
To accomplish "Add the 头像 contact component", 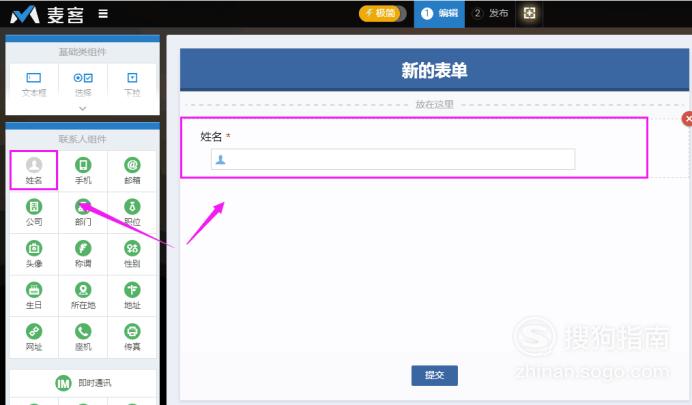I will [34, 254].
